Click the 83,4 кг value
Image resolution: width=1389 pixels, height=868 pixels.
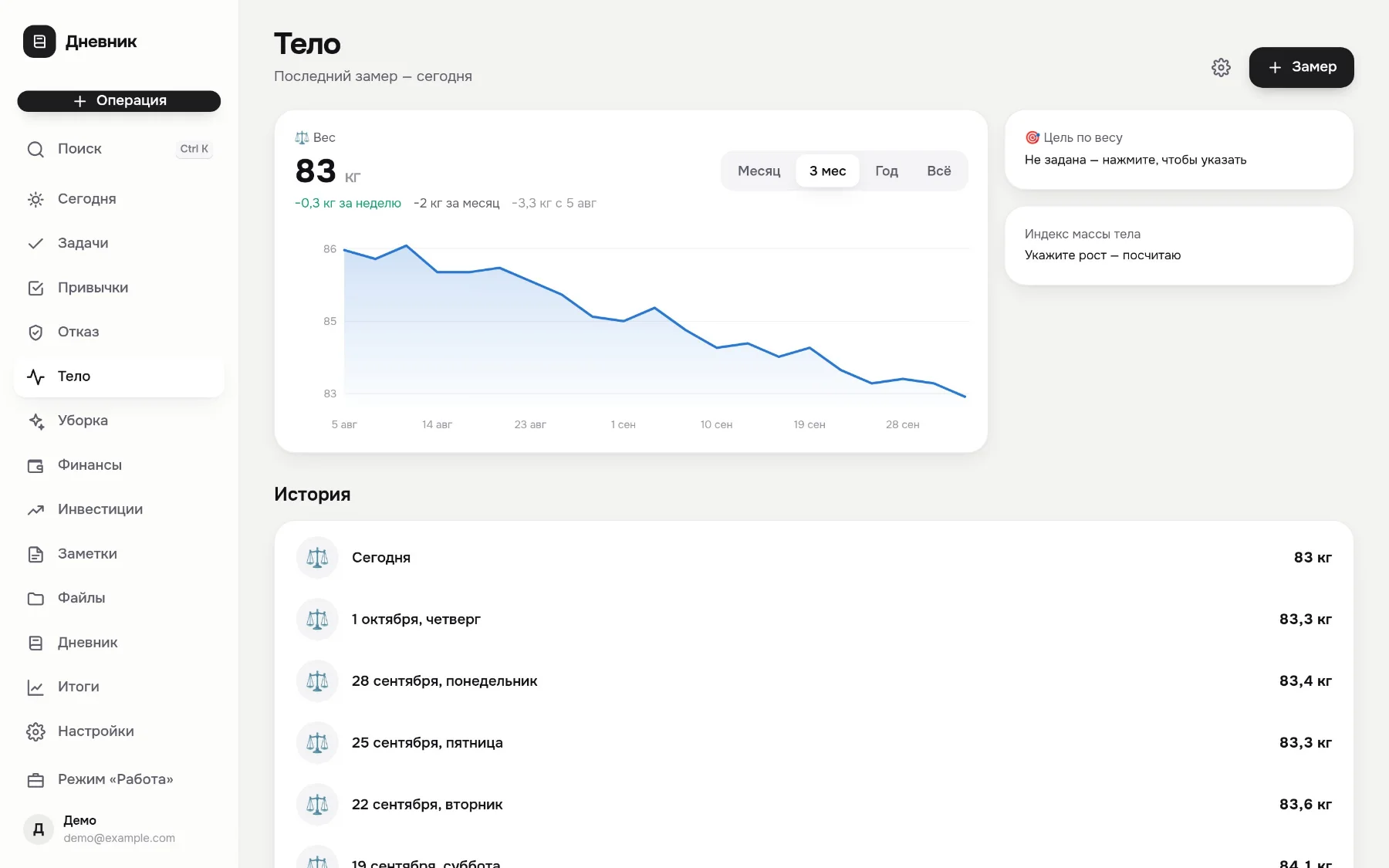[x=1305, y=681]
